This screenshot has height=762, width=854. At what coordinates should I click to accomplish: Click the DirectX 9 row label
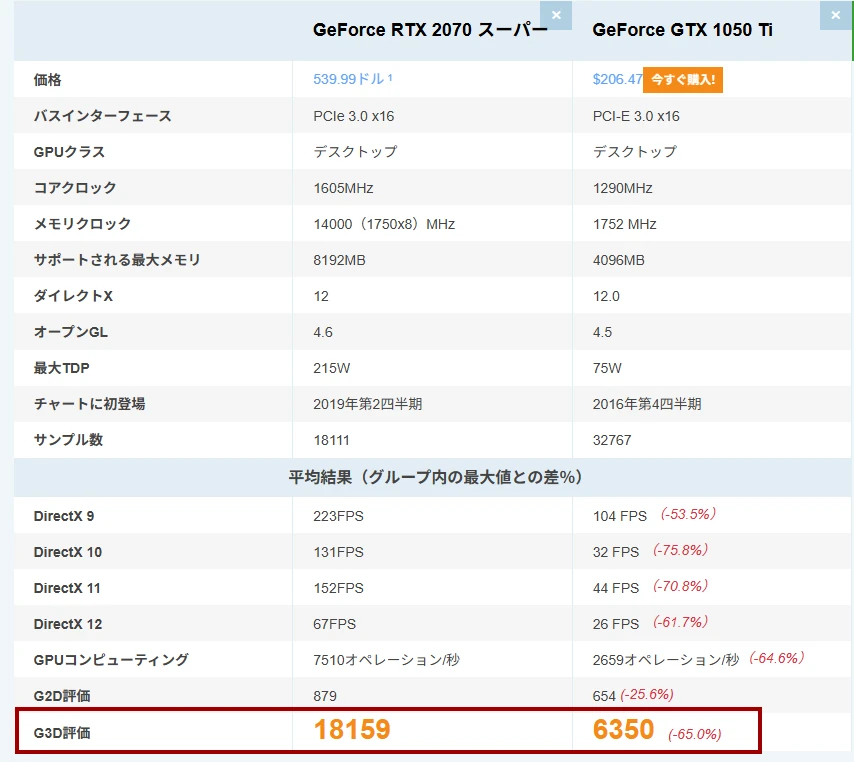coord(64,516)
